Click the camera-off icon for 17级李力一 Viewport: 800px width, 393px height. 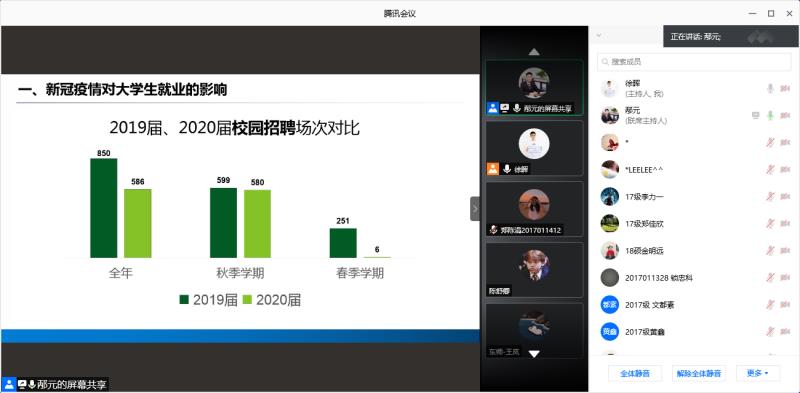click(x=785, y=196)
